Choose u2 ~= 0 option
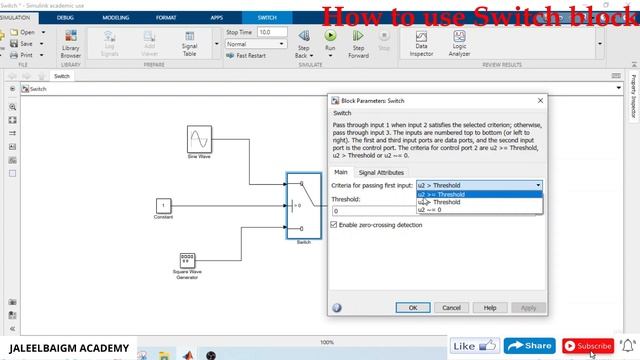 tap(479, 210)
